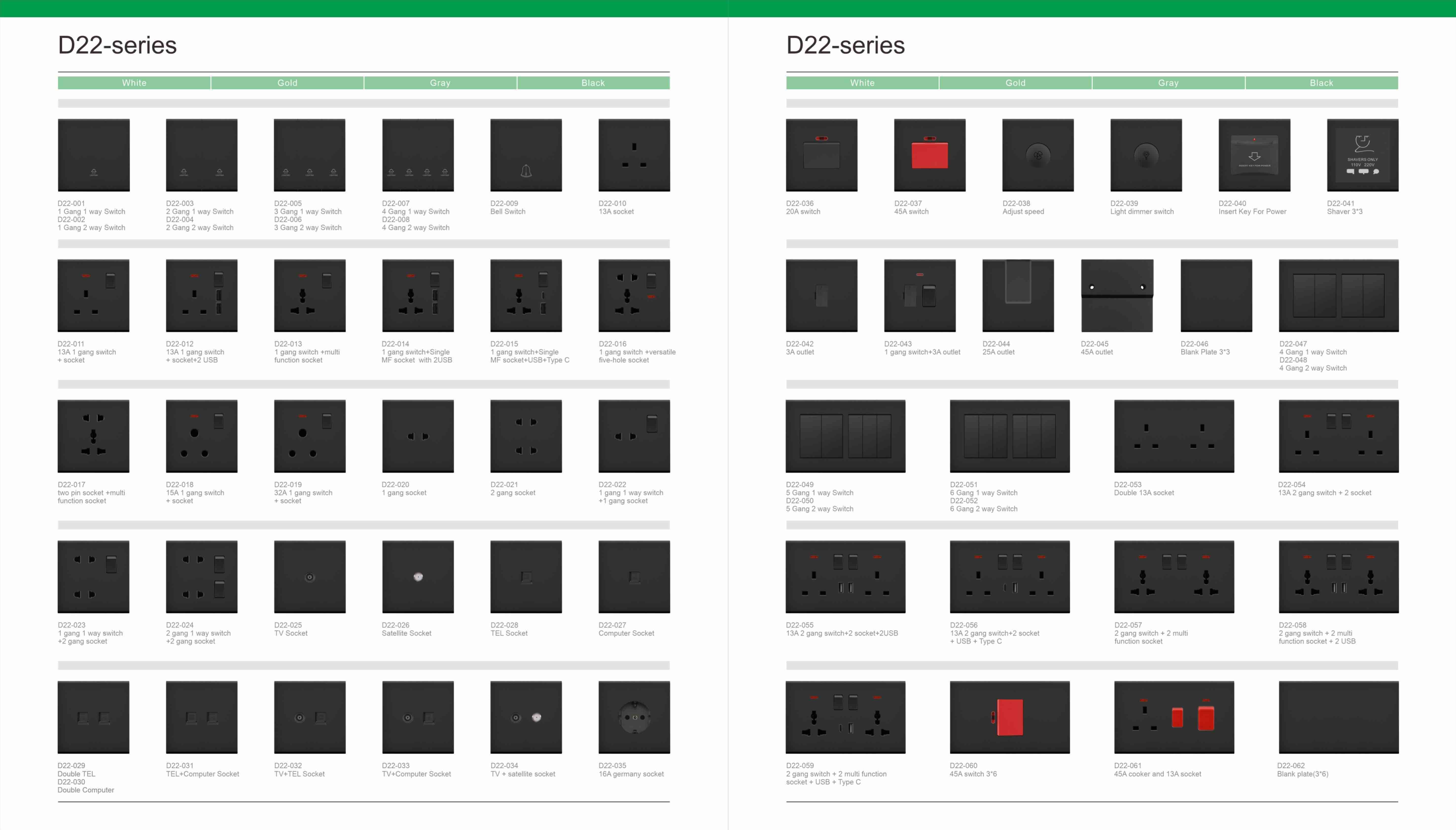This screenshot has height=830, width=1456.
Task: Click the D22-047 4 gang wide switch image
Action: tap(1339, 296)
